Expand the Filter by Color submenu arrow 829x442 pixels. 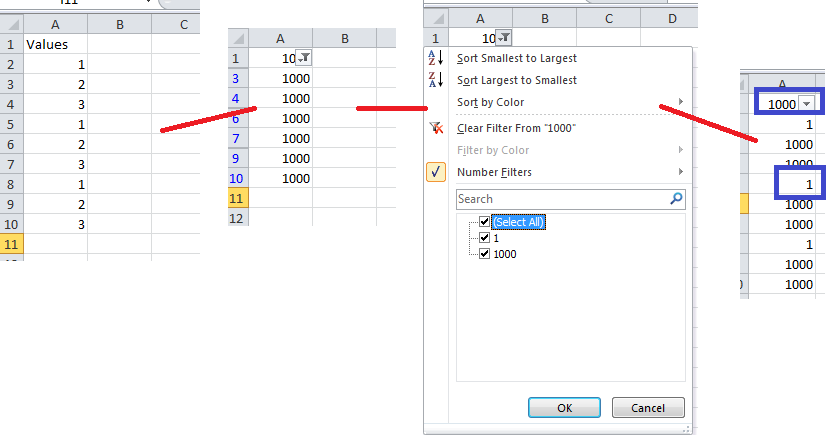point(681,150)
